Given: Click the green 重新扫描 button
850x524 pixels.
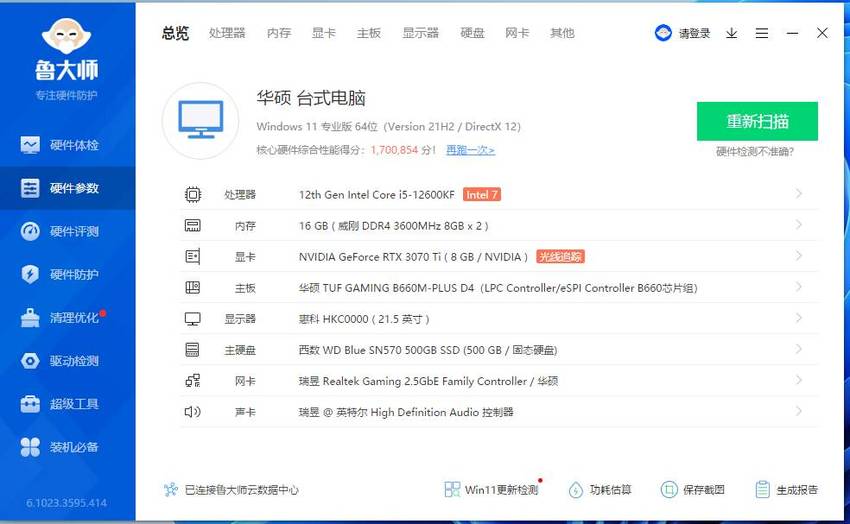Looking at the screenshot, I should pyautogui.click(x=757, y=121).
